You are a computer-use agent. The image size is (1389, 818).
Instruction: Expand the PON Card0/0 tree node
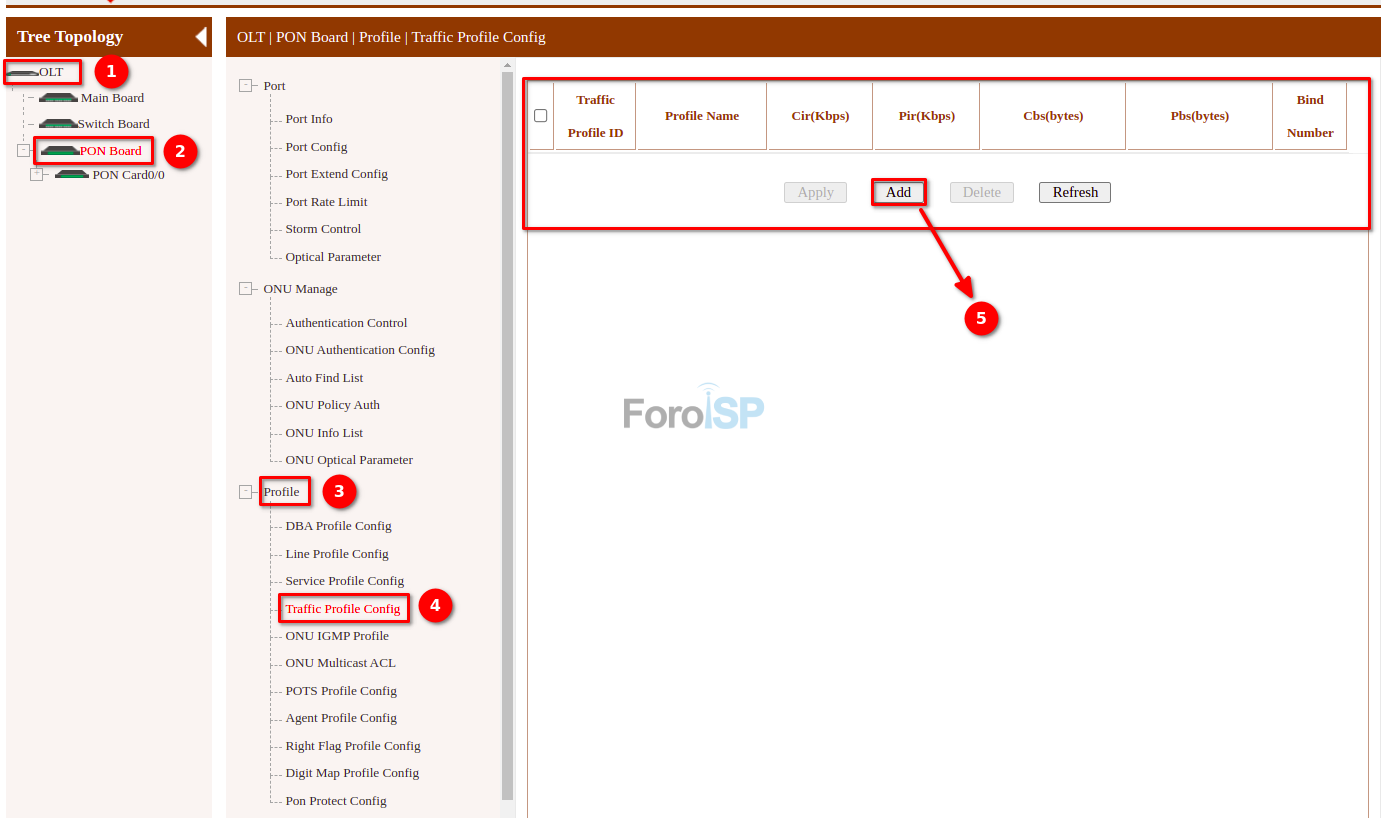[37, 174]
